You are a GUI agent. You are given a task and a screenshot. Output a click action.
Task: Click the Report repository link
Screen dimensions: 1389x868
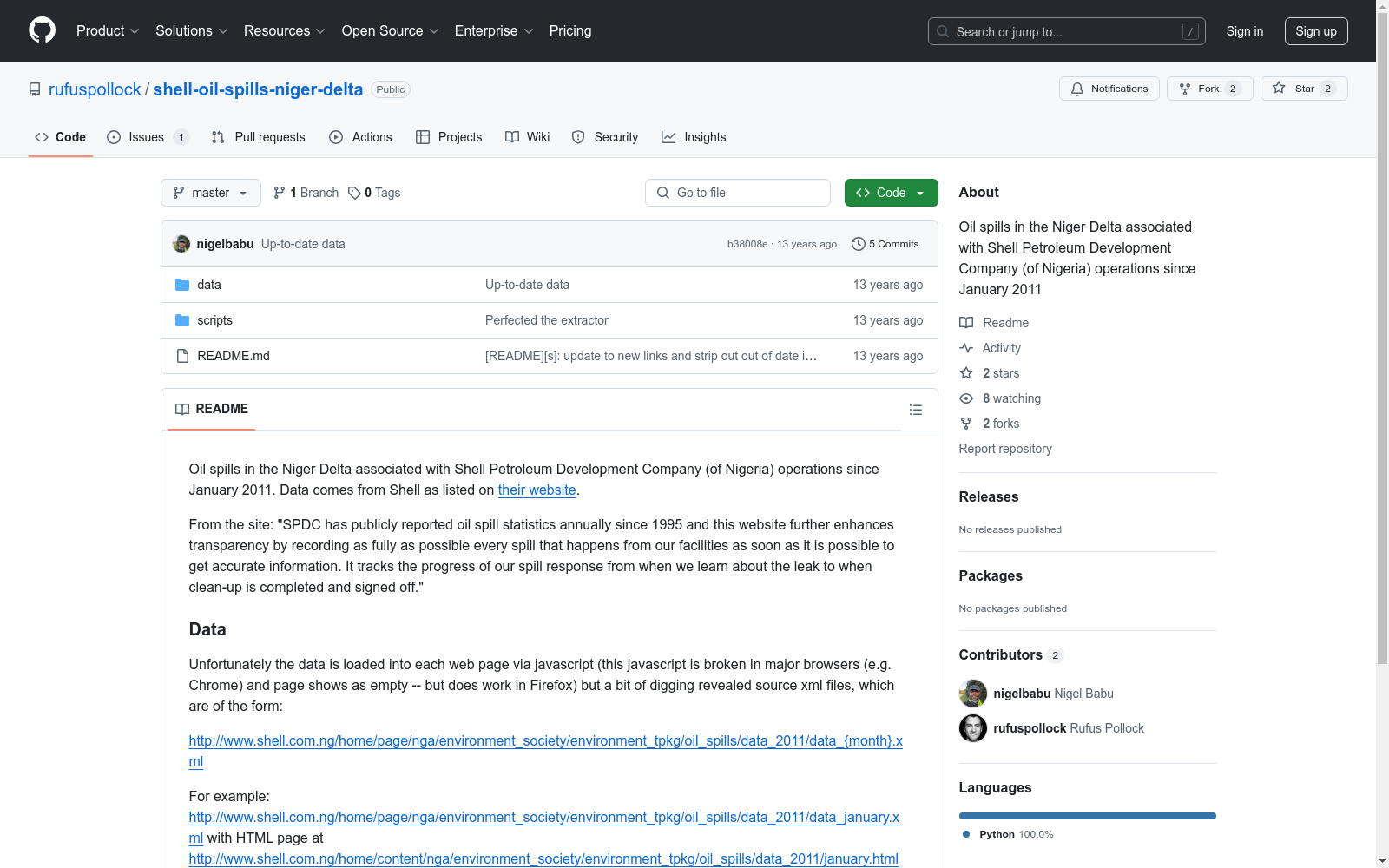(x=1005, y=449)
